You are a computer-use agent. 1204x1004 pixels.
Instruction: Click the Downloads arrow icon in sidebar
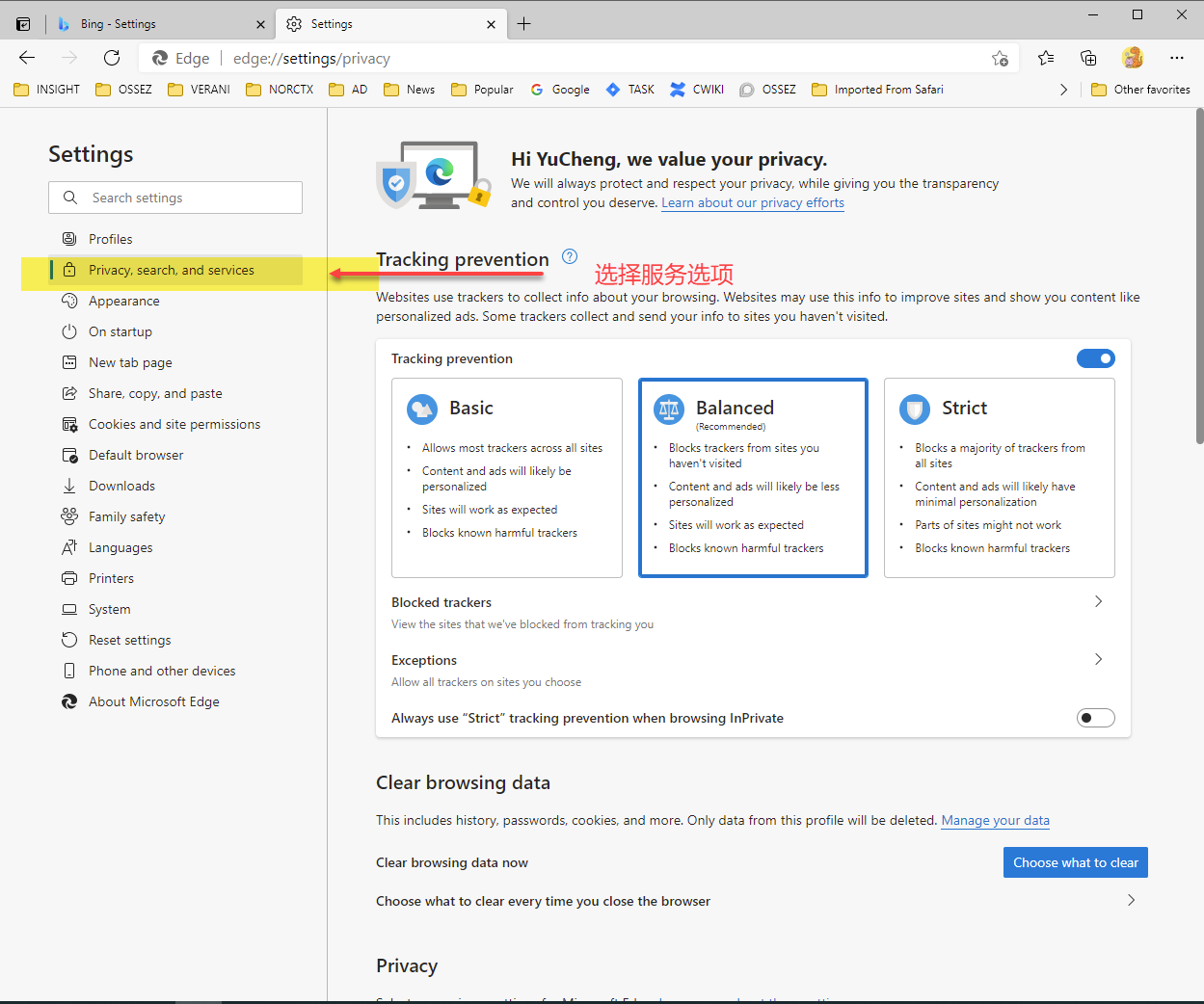tap(69, 486)
